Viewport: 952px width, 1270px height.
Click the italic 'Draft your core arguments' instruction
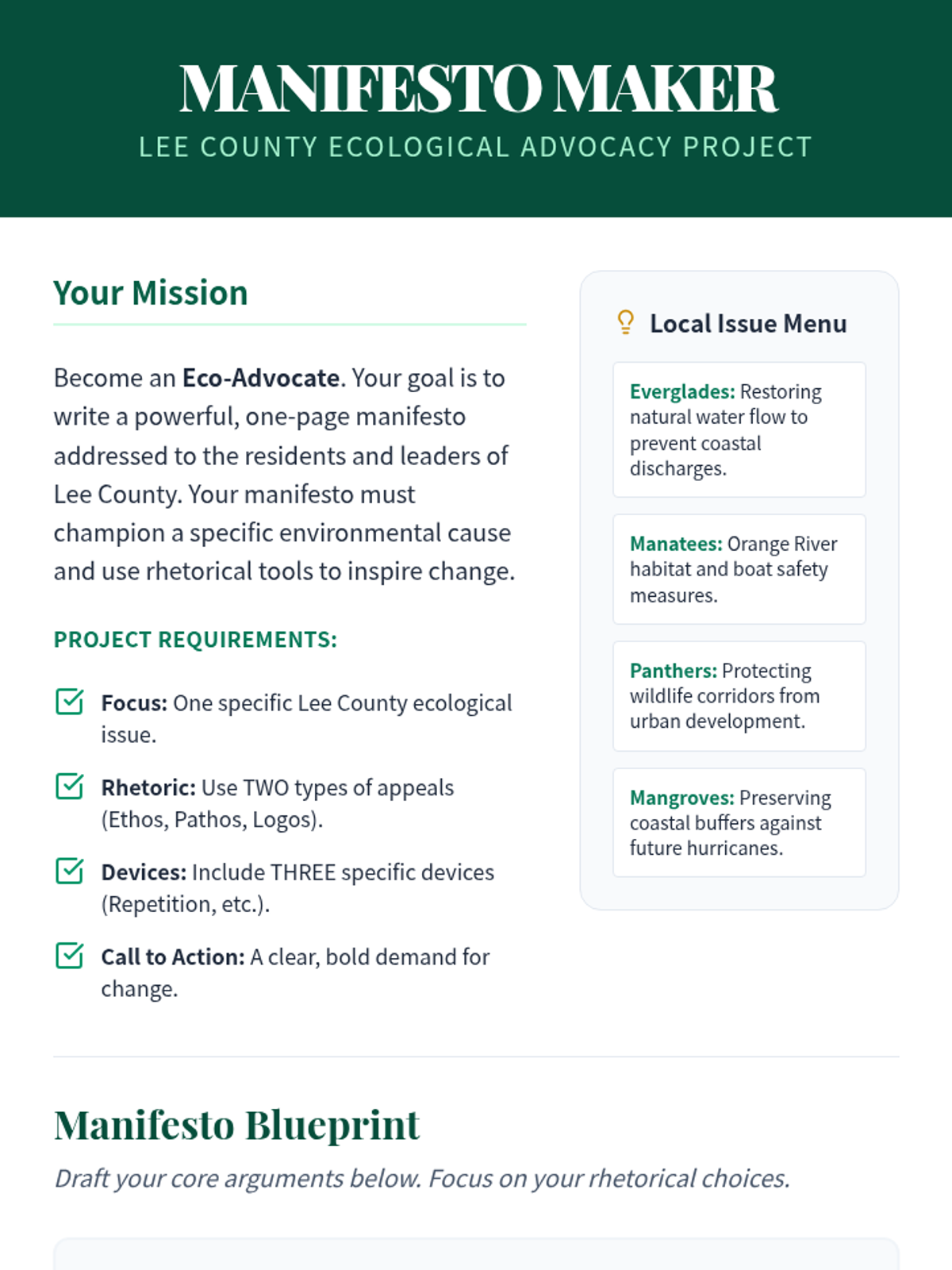coord(422,1179)
